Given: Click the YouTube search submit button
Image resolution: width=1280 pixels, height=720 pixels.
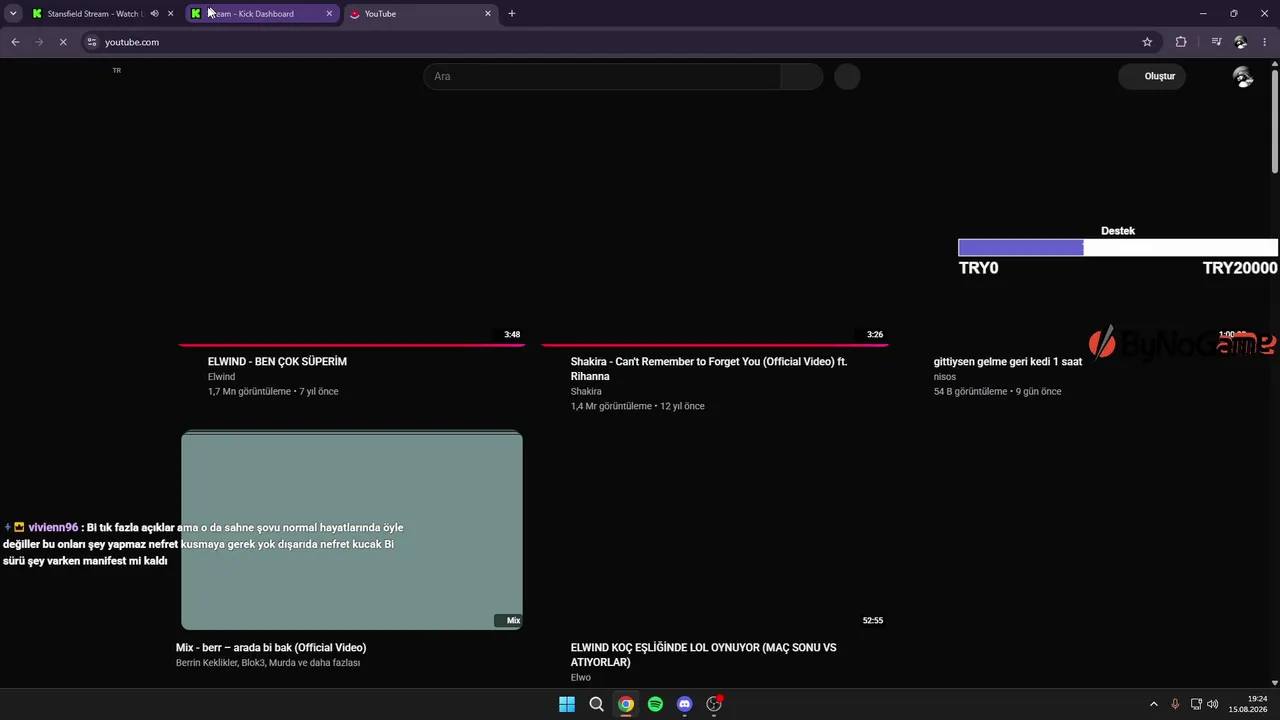Looking at the screenshot, I should click(x=802, y=76).
